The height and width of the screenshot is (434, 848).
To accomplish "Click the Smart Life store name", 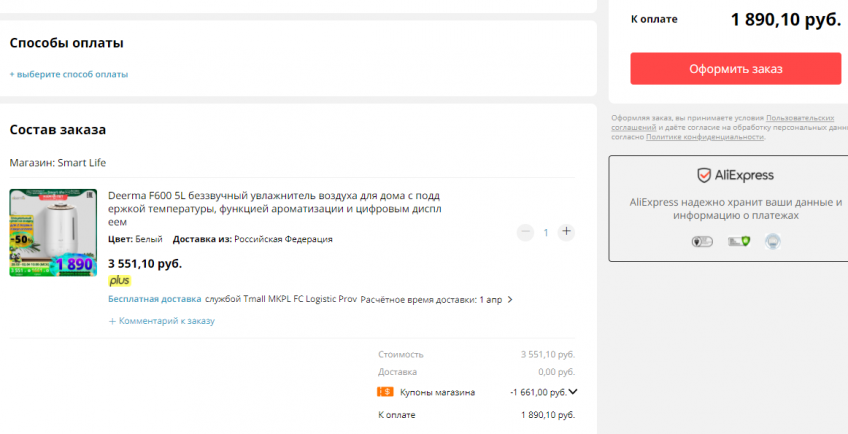I will coord(81,163).
